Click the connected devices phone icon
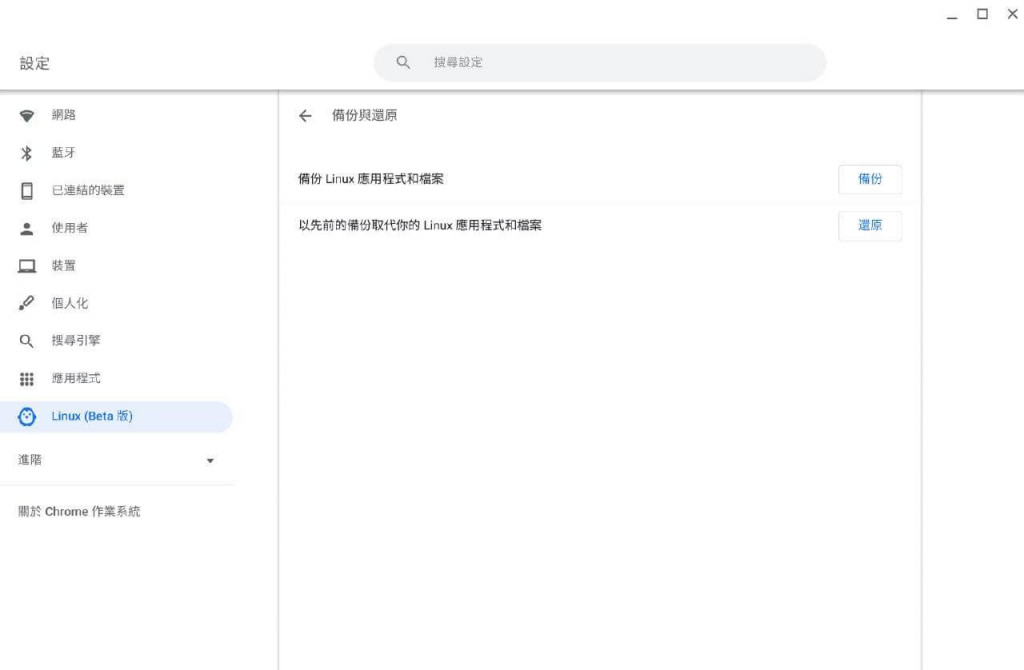The image size is (1024, 670). [27, 191]
